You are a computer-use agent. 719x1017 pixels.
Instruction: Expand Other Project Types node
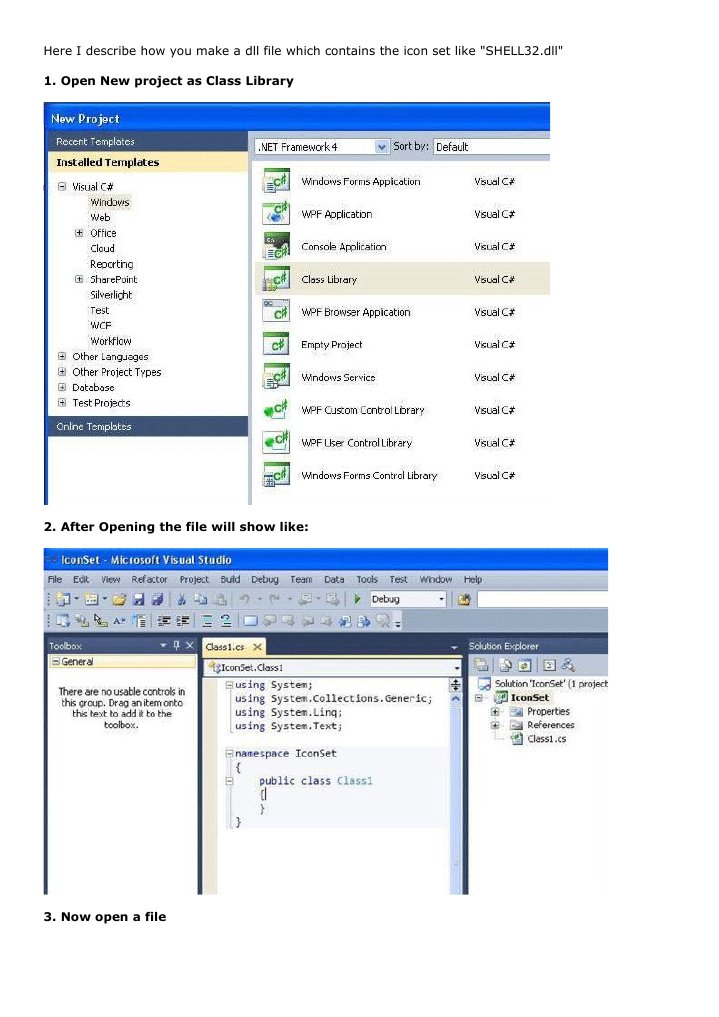click(x=62, y=372)
